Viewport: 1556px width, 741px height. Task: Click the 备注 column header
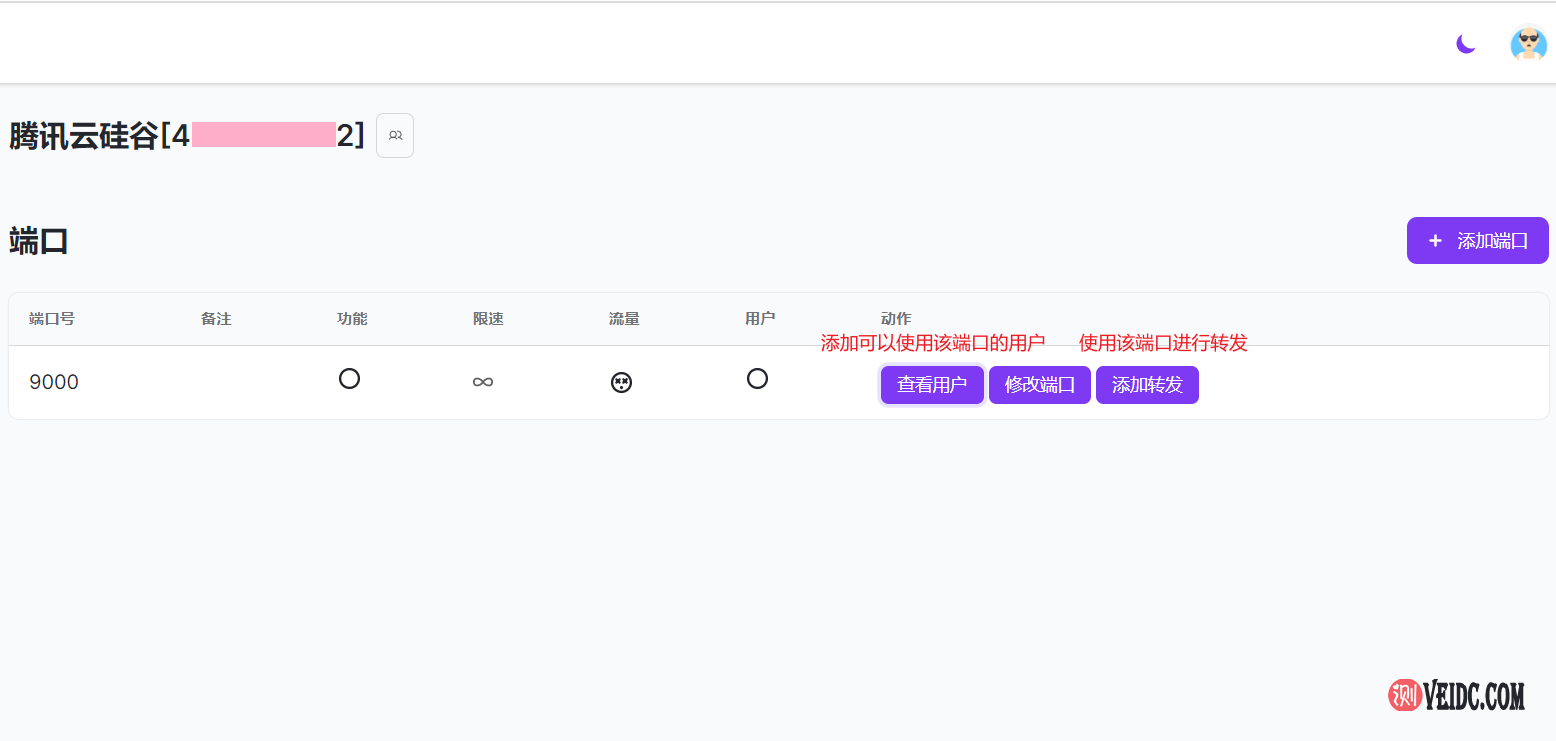click(216, 319)
